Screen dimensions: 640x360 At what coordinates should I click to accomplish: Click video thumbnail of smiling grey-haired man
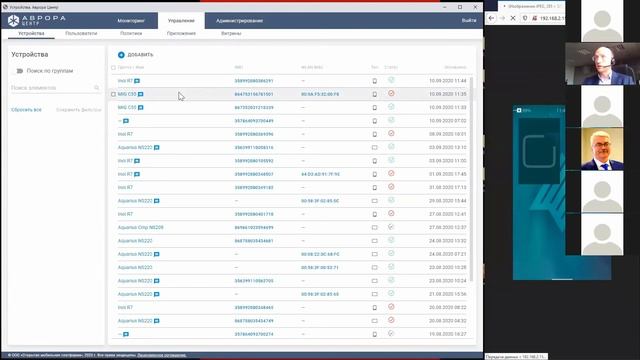tap(602, 149)
